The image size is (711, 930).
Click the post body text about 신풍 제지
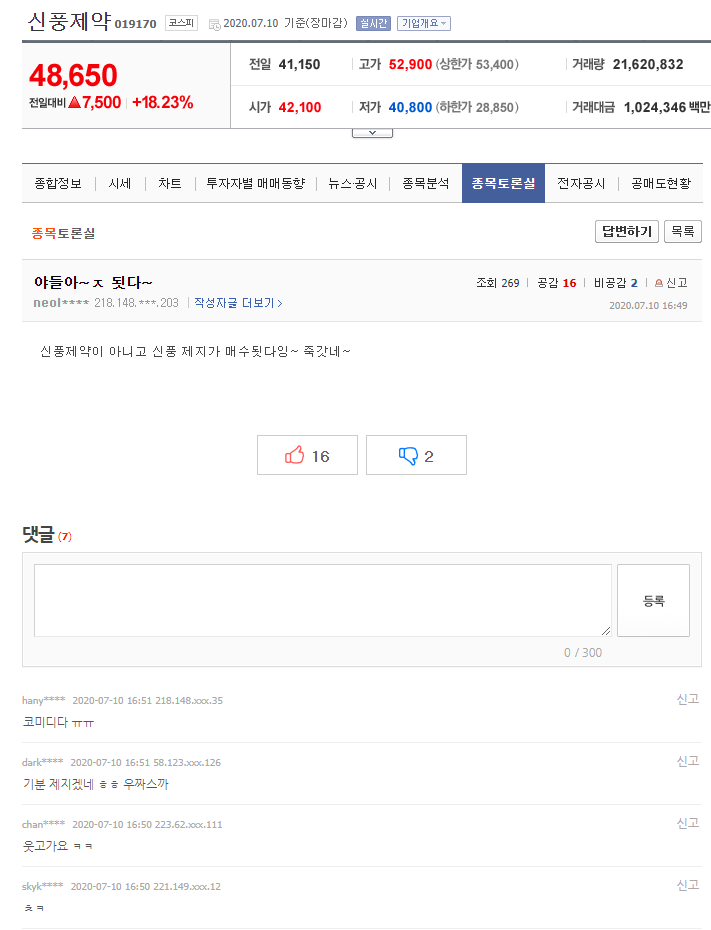point(195,352)
